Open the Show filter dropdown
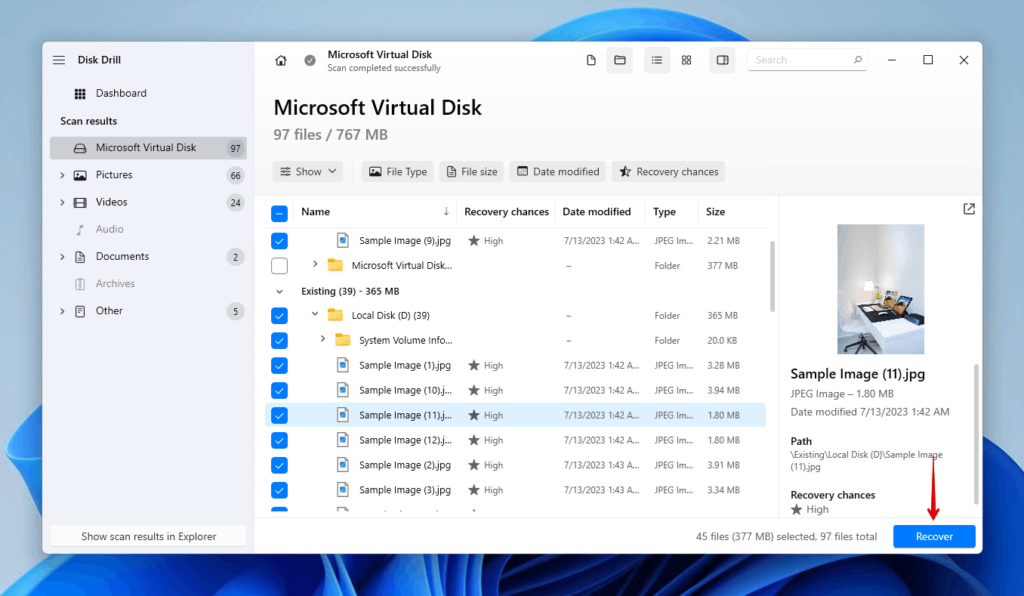The height and width of the screenshot is (596, 1024). 307,171
